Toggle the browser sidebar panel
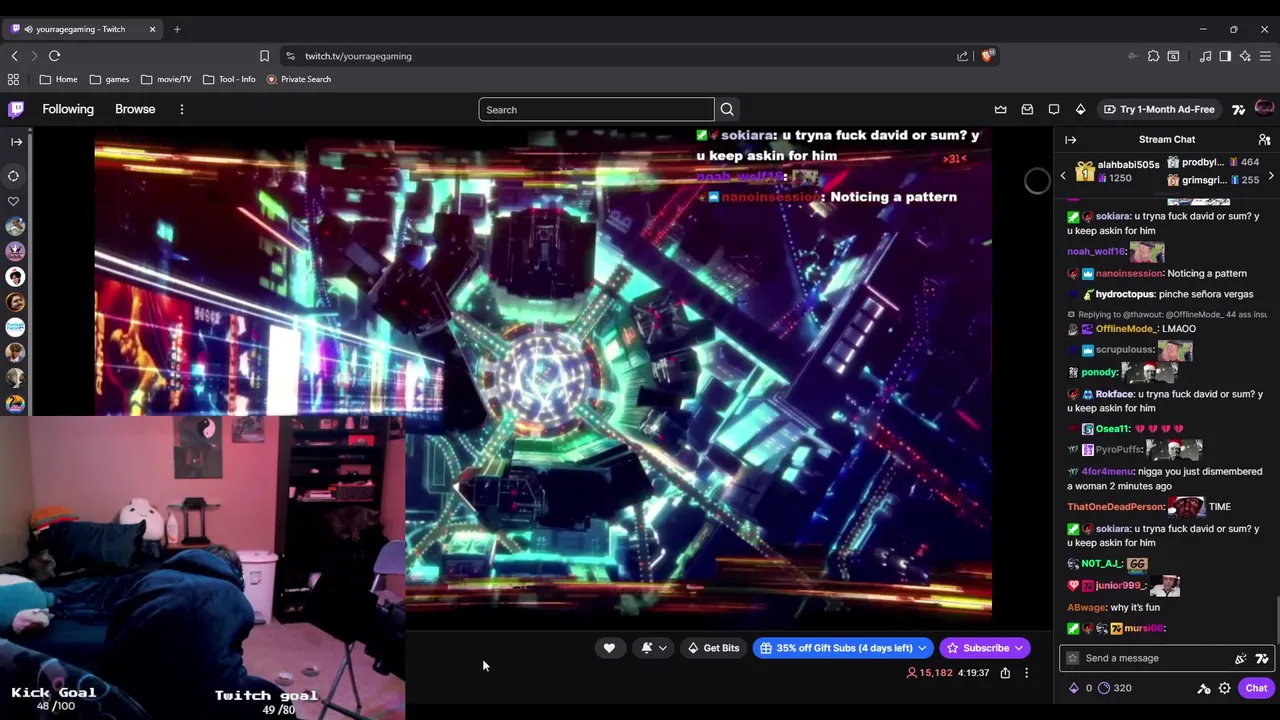Viewport: 1280px width, 720px height. pyautogui.click(x=1225, y=56)
